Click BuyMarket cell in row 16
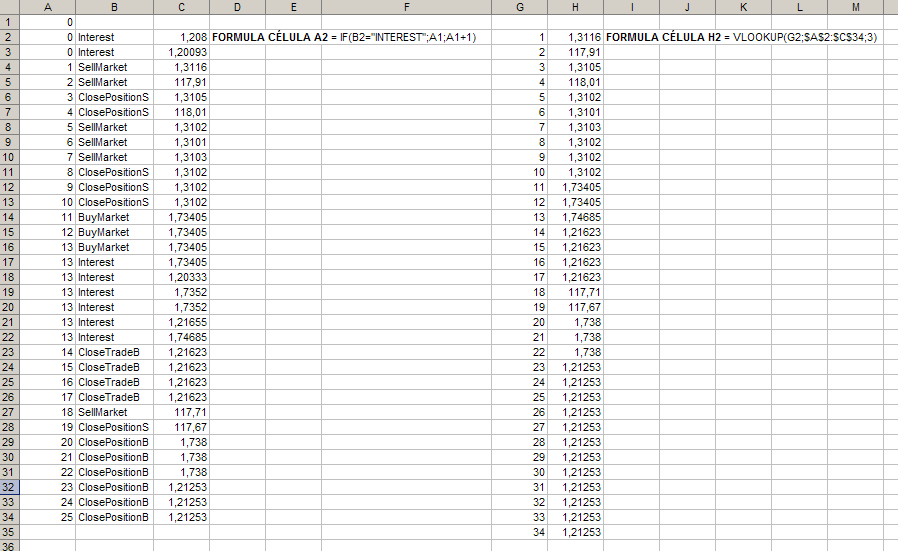 [x=114, y=247]
